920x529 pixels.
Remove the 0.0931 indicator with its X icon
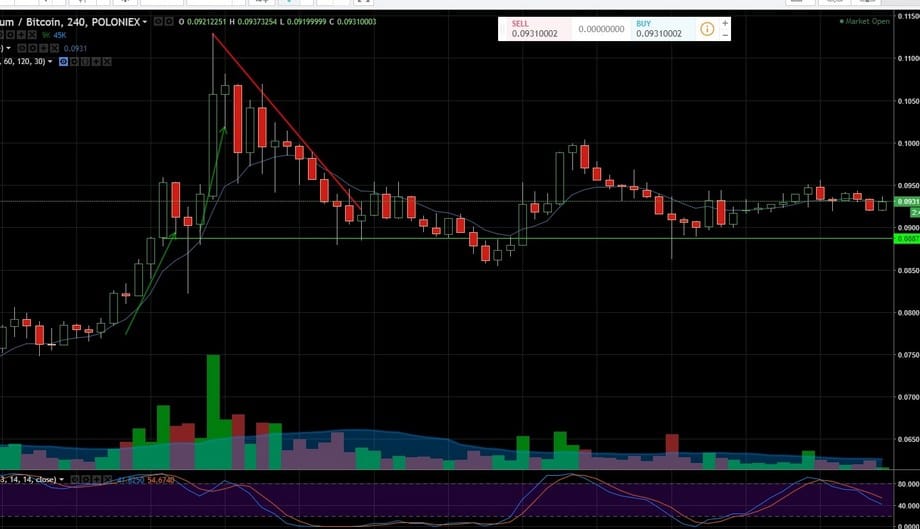pyautogui.click(x=55, y=48)
